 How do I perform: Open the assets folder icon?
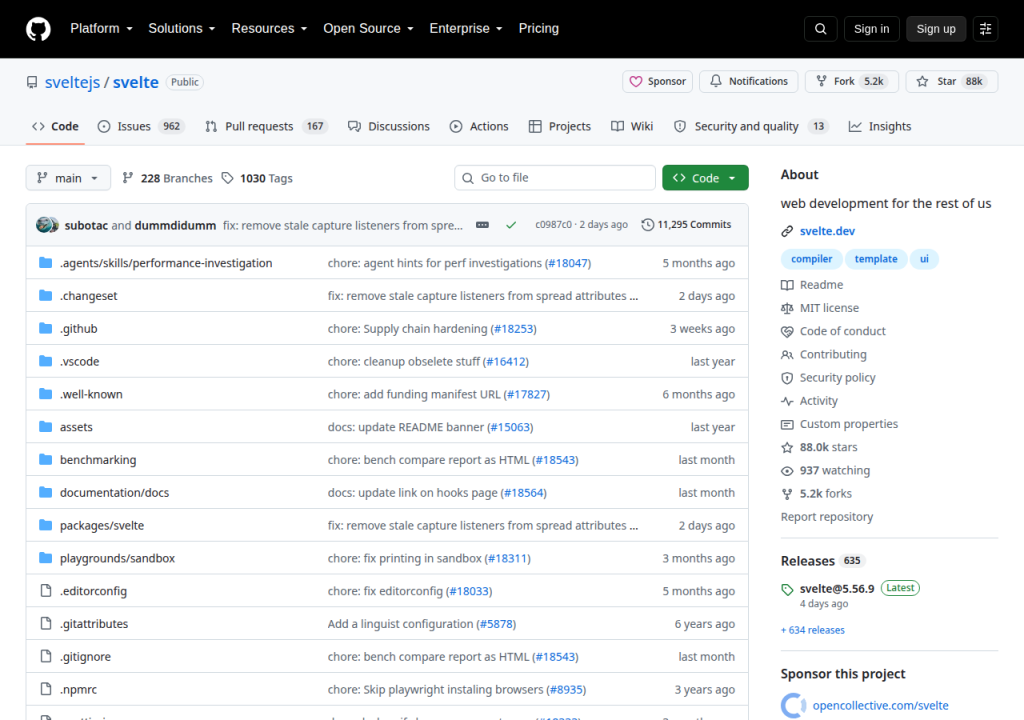coord(45,427)
